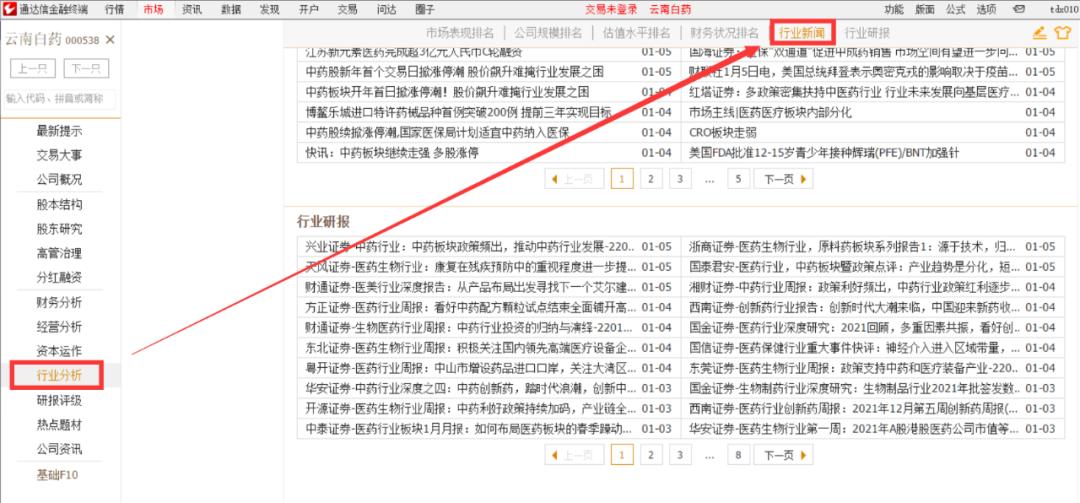Click the 云南白药 label in top bar
This screenshot has width=1080, height=503.
click(670, 9)
